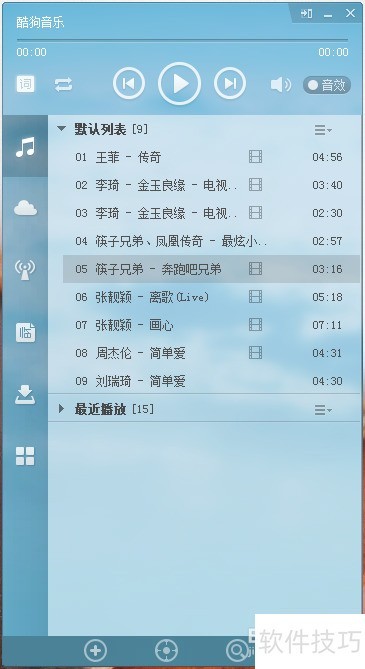Toggle the loop playback mode icon
Screen dimensions: 365x669
click(x=63, y=85)
